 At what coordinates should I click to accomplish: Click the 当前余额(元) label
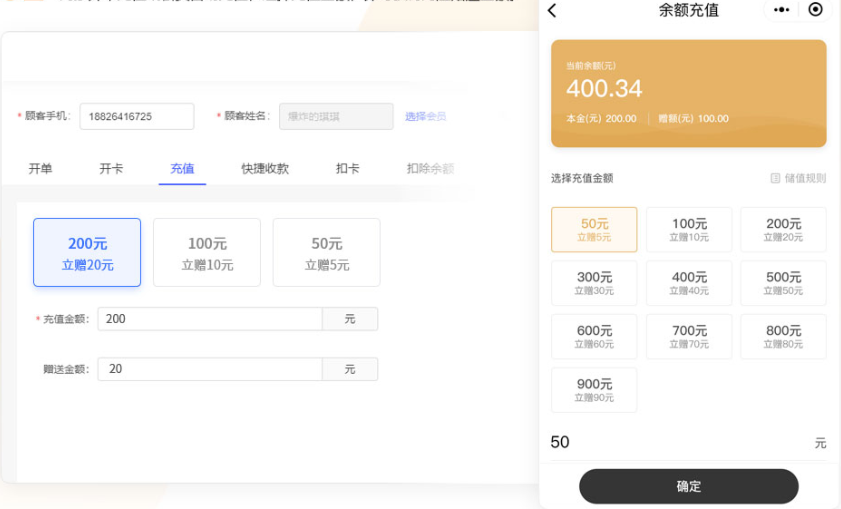591,65
